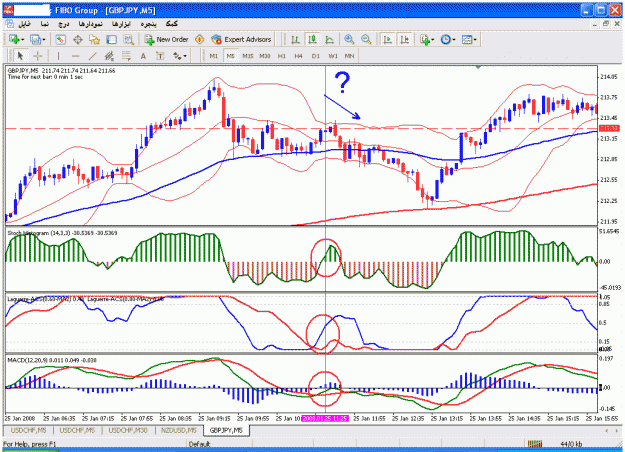
Task: Set timeframe to MN
Action: pos(349,56)
